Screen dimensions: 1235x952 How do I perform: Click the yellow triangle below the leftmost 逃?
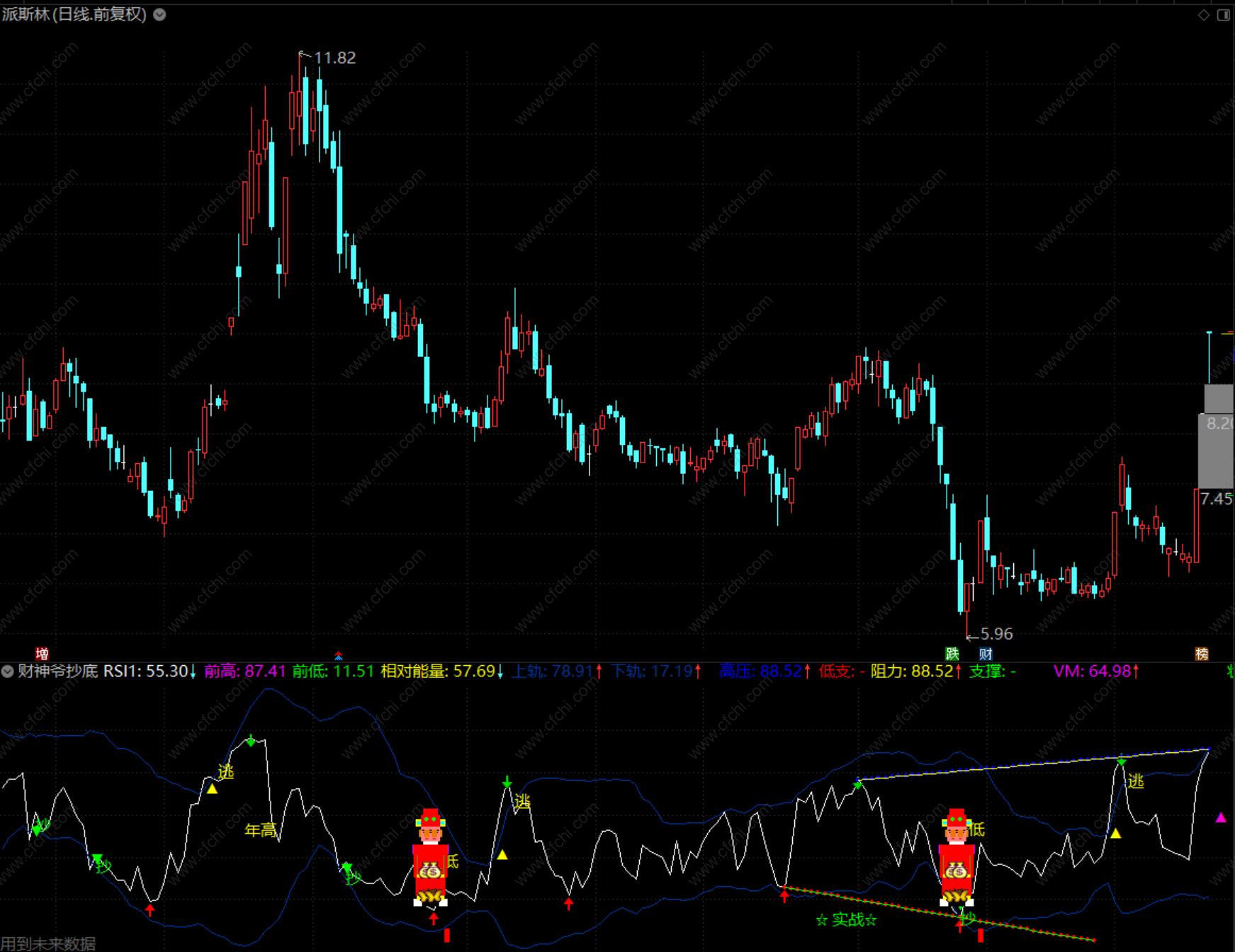pyautogui.click(x=212, y=788)
